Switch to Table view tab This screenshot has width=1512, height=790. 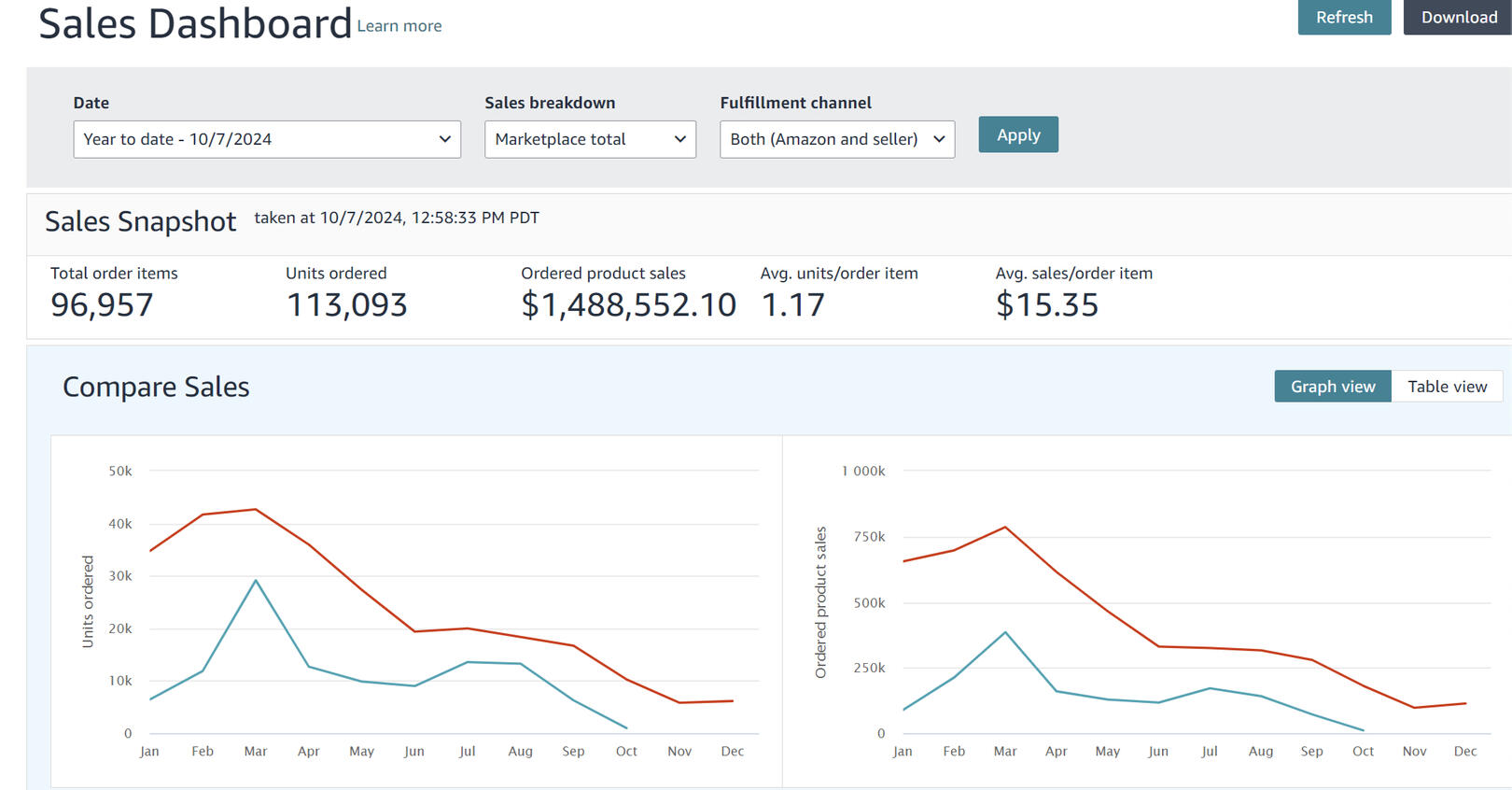[x=1447, y=387]
